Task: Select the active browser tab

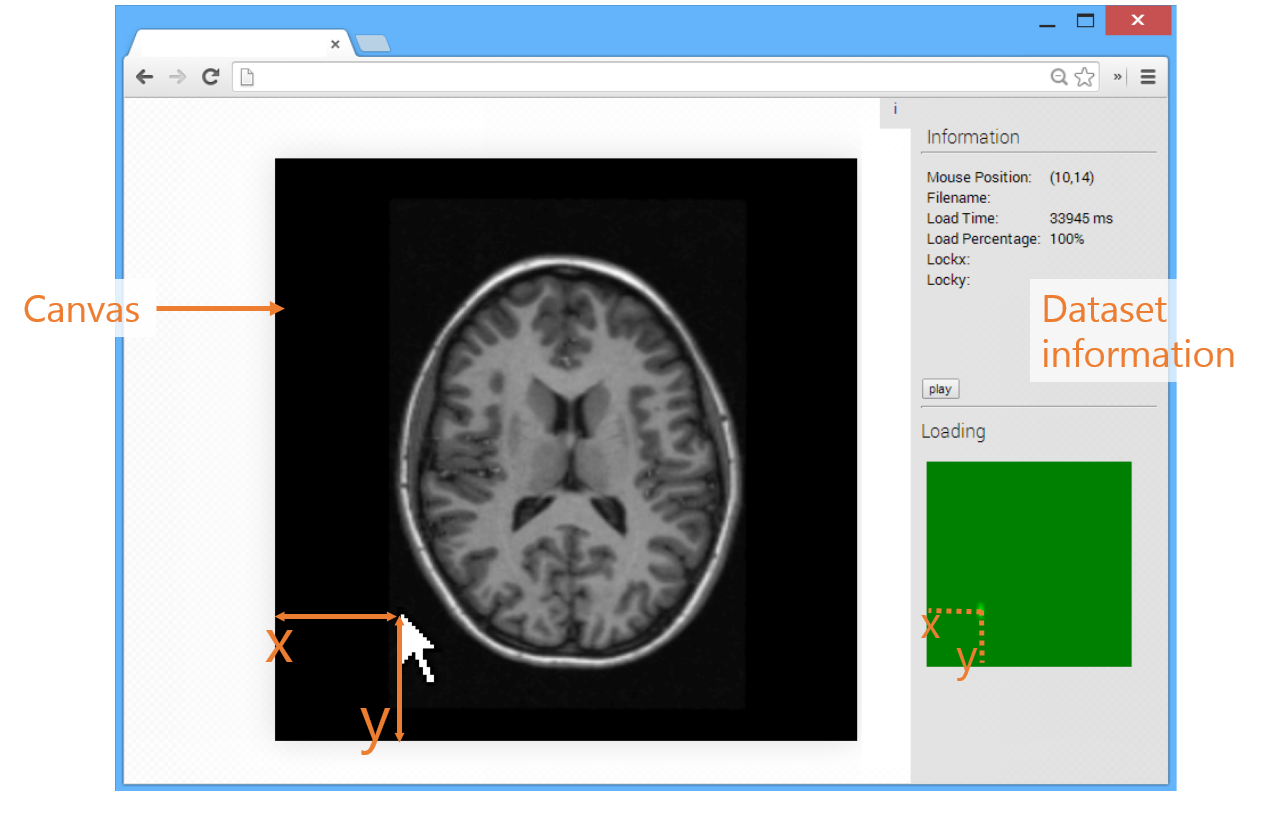Action: (230, 44)
